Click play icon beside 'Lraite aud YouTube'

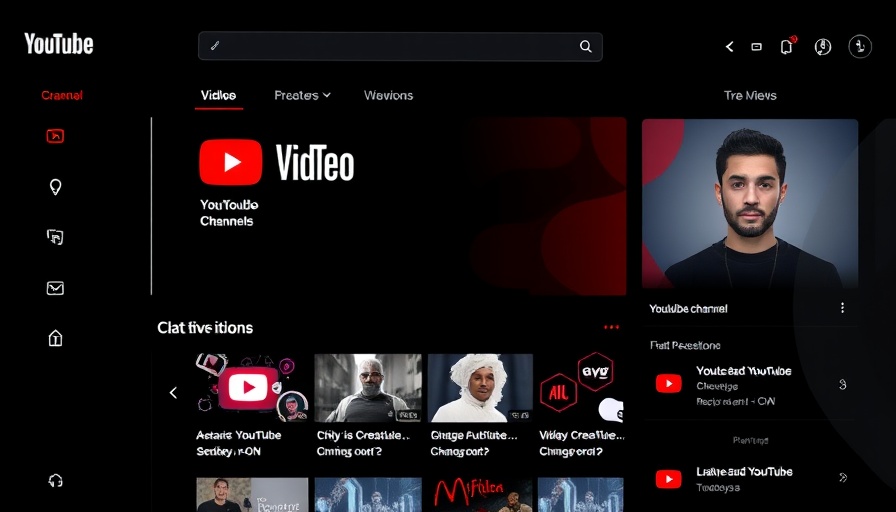point(669,479)
